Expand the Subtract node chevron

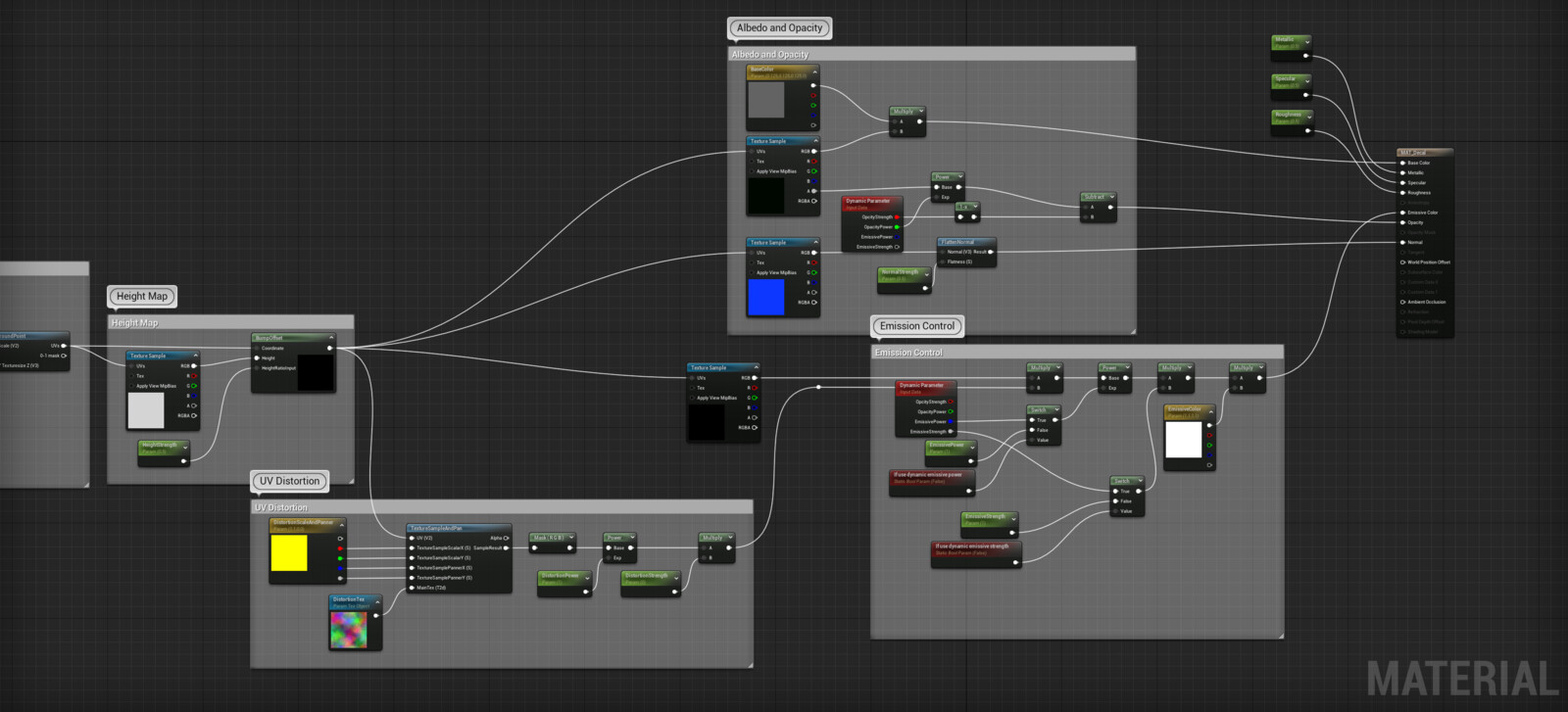(1110, 197)
